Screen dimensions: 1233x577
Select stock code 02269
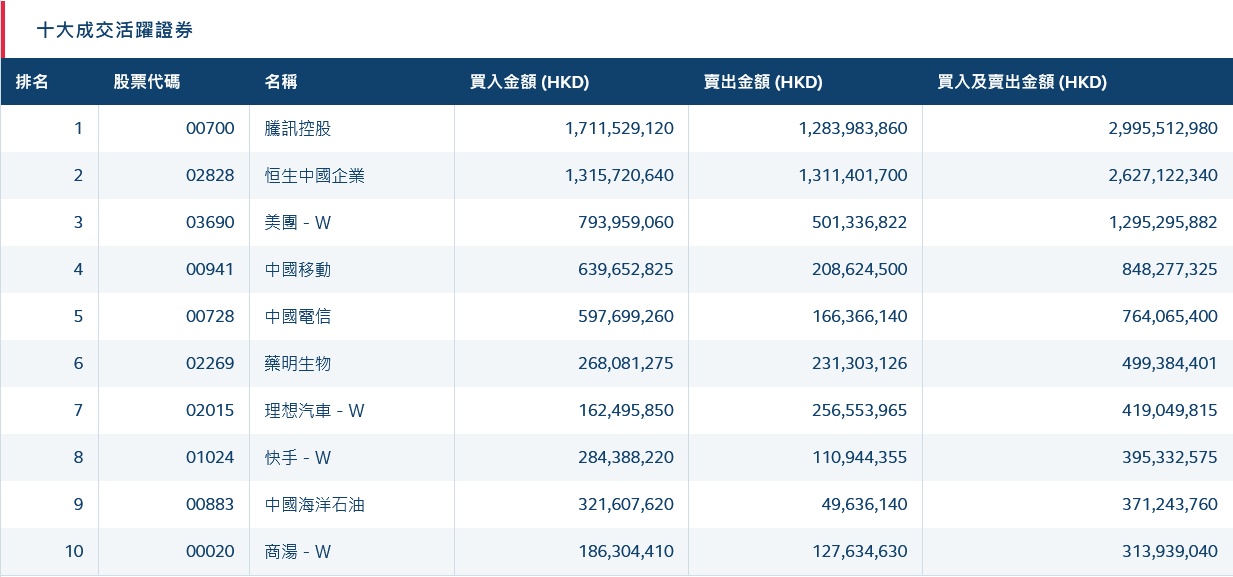(x=210, y=363)
